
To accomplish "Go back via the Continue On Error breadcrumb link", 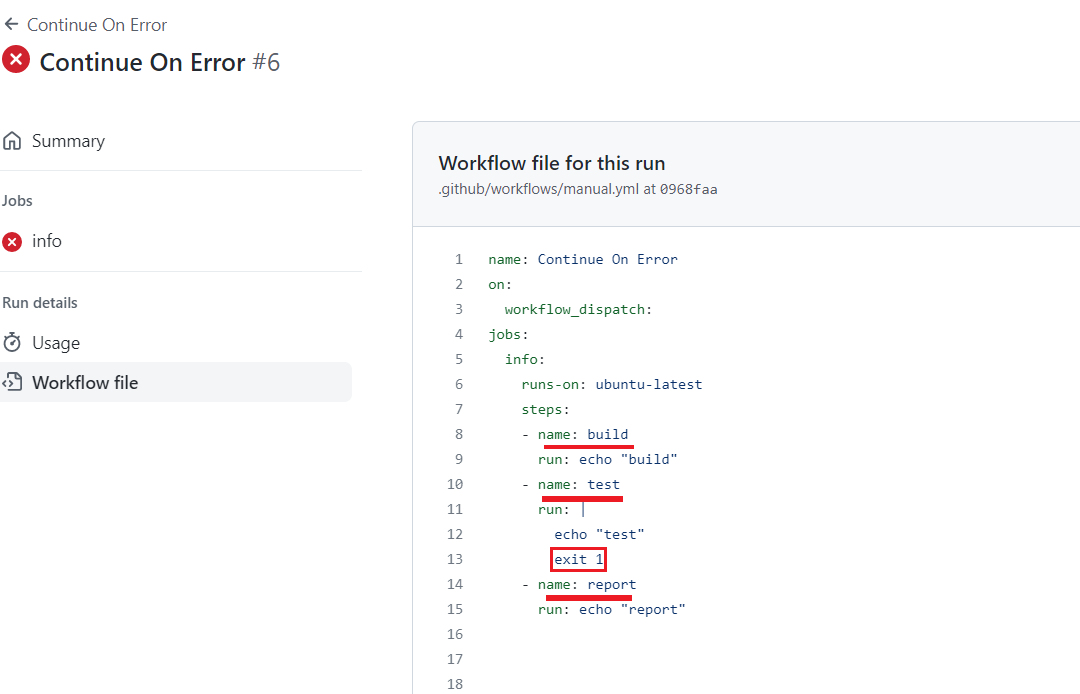I will pyautogui.click(x=97, y=24).
